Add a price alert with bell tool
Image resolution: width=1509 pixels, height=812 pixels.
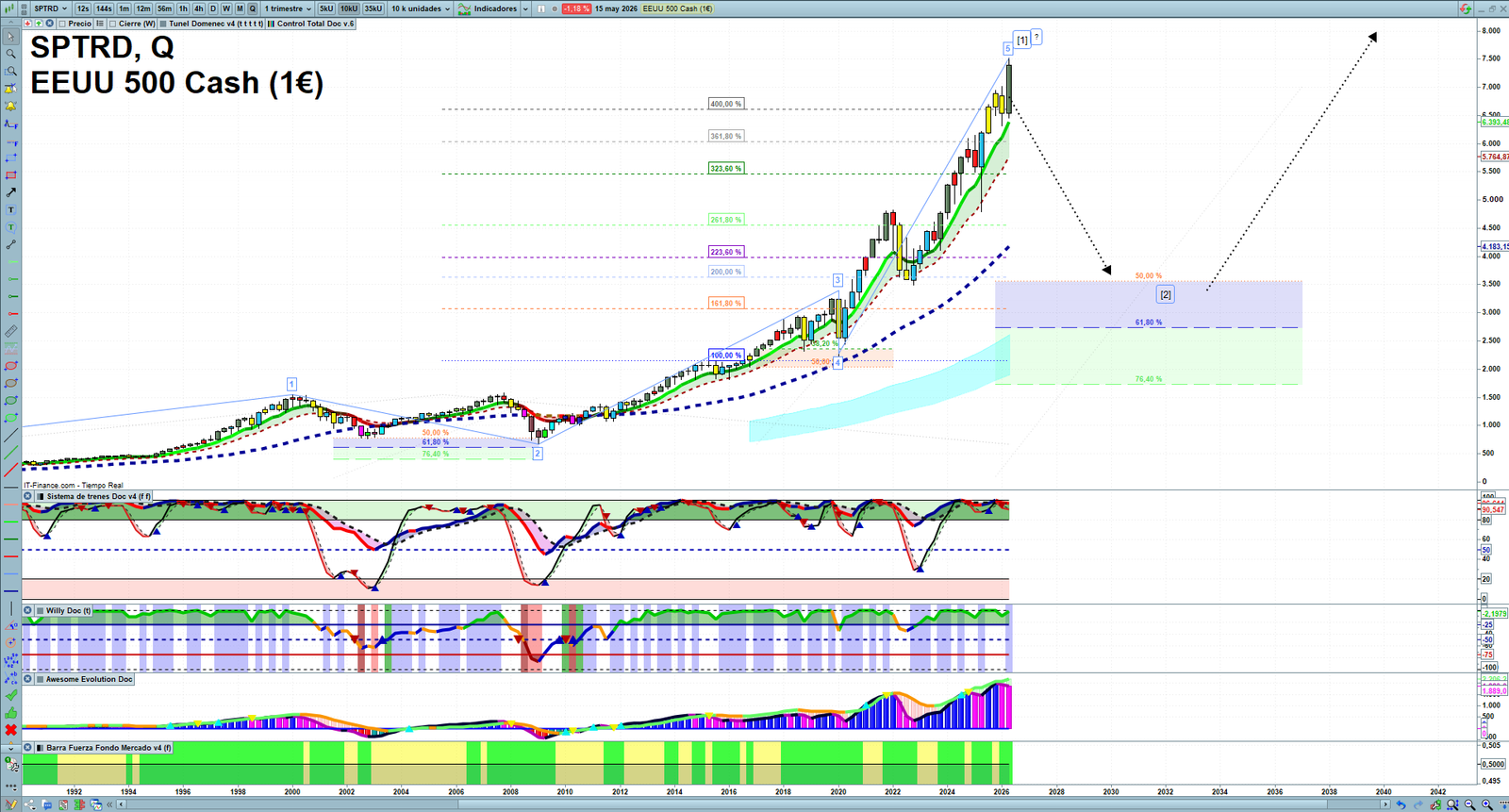coord(10,89)
